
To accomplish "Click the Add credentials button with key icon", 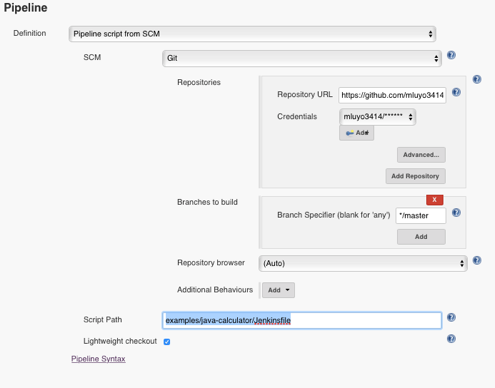I will click(356, 133).
